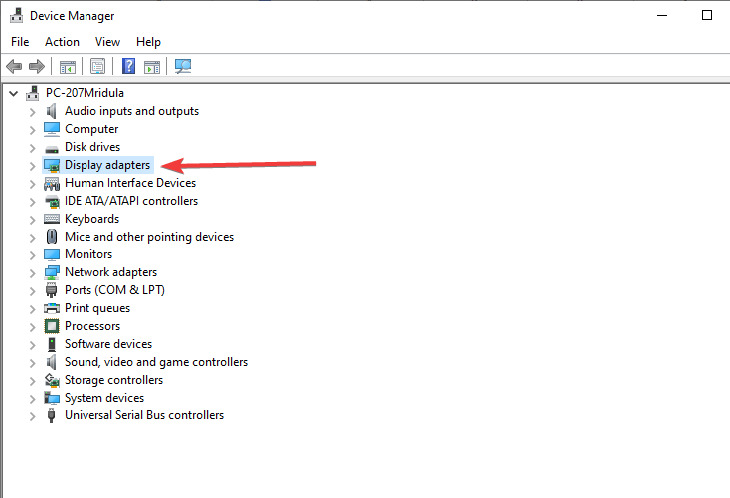Expand the Display adapters node
The image size is (730, 498).
click(x=32, y=165)
